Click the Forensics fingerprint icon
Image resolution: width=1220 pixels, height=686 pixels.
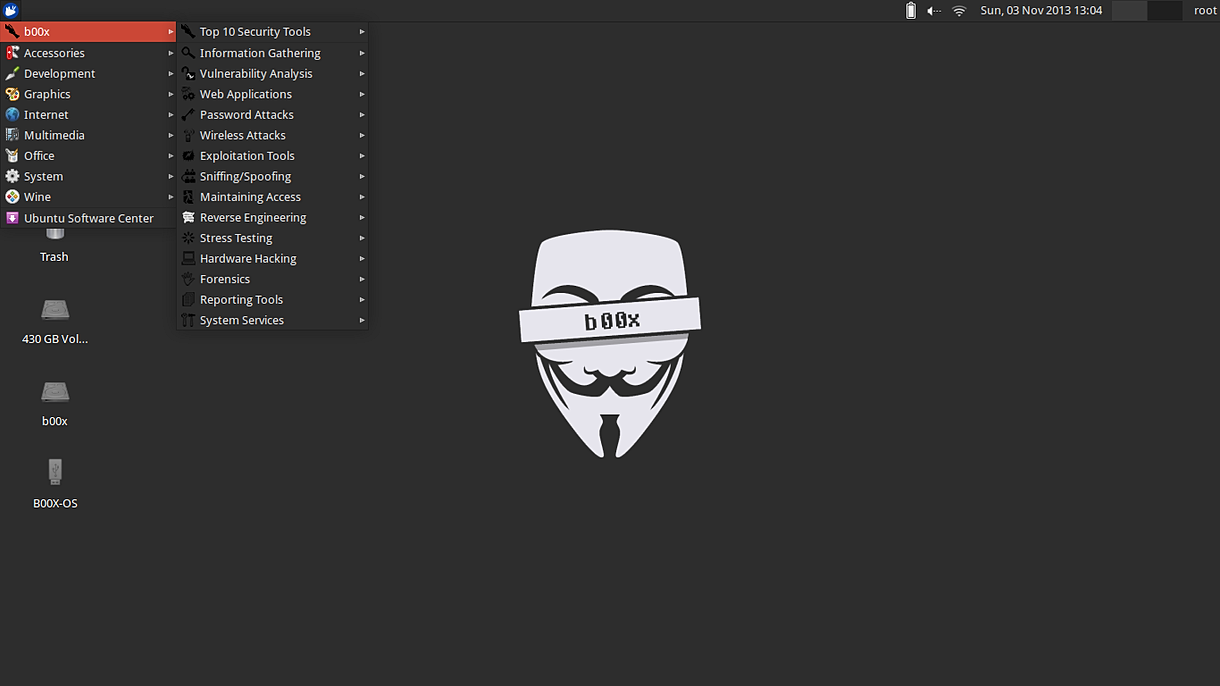188,279
